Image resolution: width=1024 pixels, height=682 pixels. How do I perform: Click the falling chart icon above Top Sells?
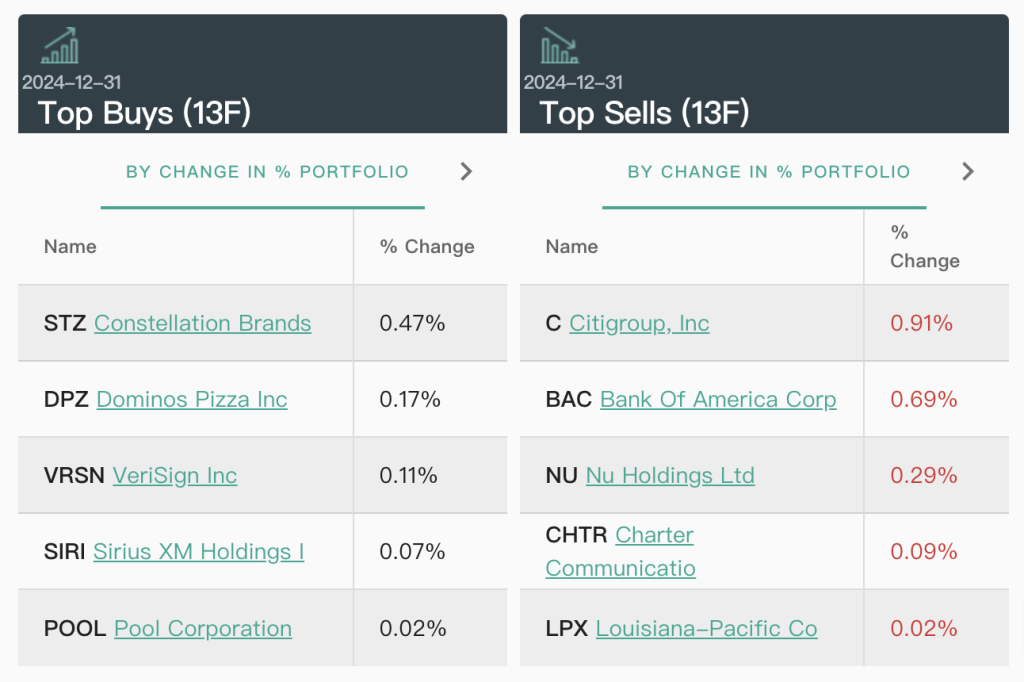coord(560,46)
